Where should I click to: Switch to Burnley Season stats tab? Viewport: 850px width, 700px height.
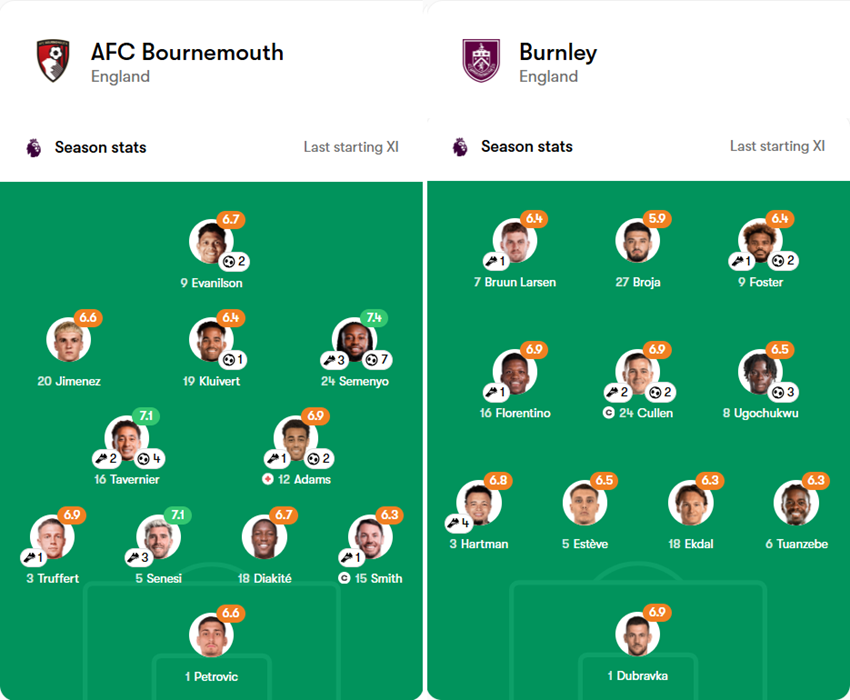(526, 147)
